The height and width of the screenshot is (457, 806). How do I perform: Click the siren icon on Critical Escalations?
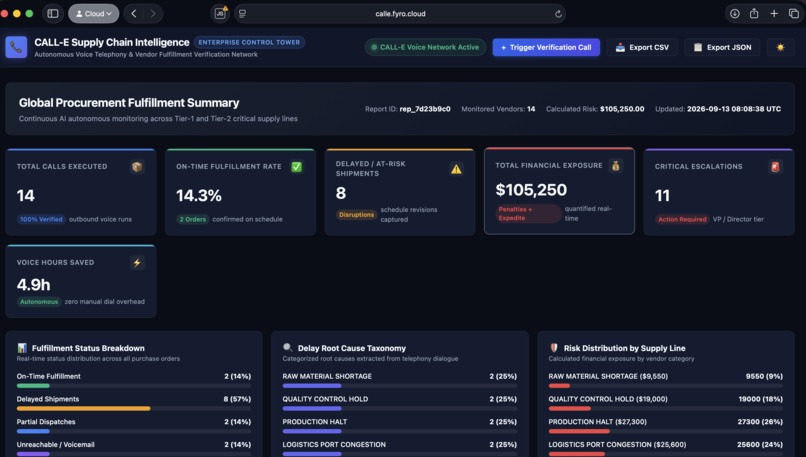(x=775, y=167)
